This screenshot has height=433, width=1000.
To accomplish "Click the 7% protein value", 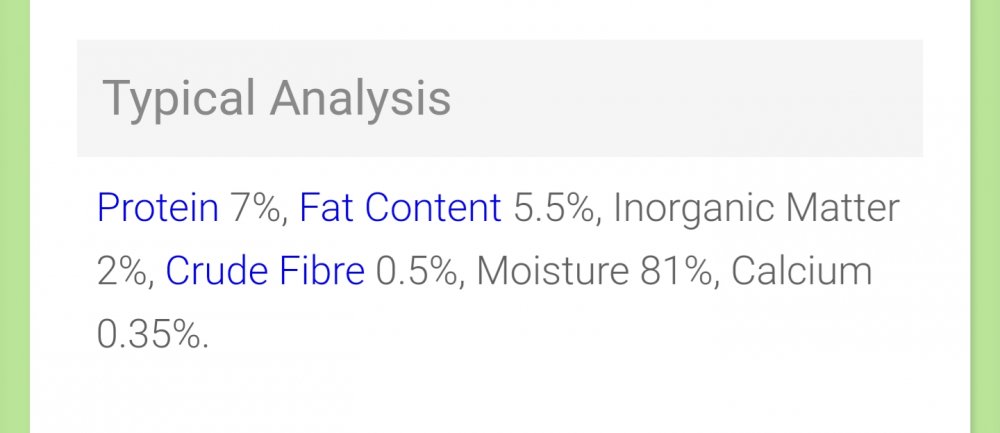I will [255, 209].
